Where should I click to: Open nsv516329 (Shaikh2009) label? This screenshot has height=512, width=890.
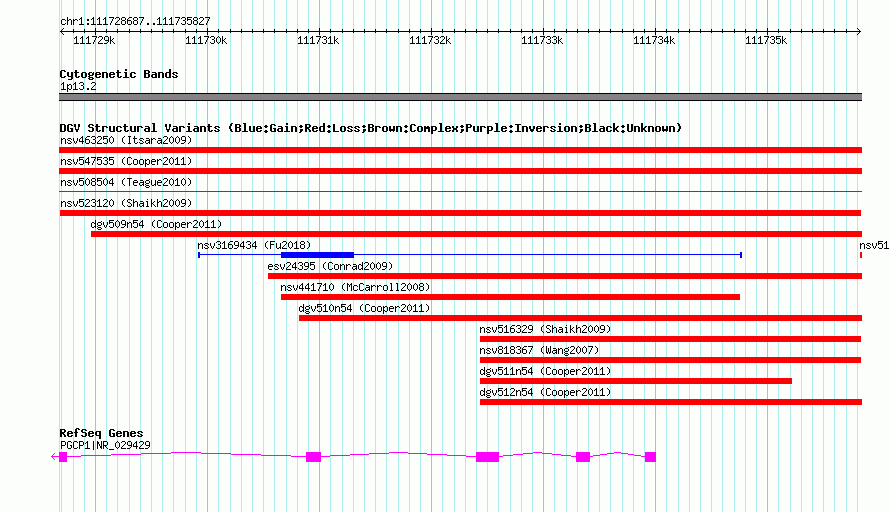[x=545, y=329]
